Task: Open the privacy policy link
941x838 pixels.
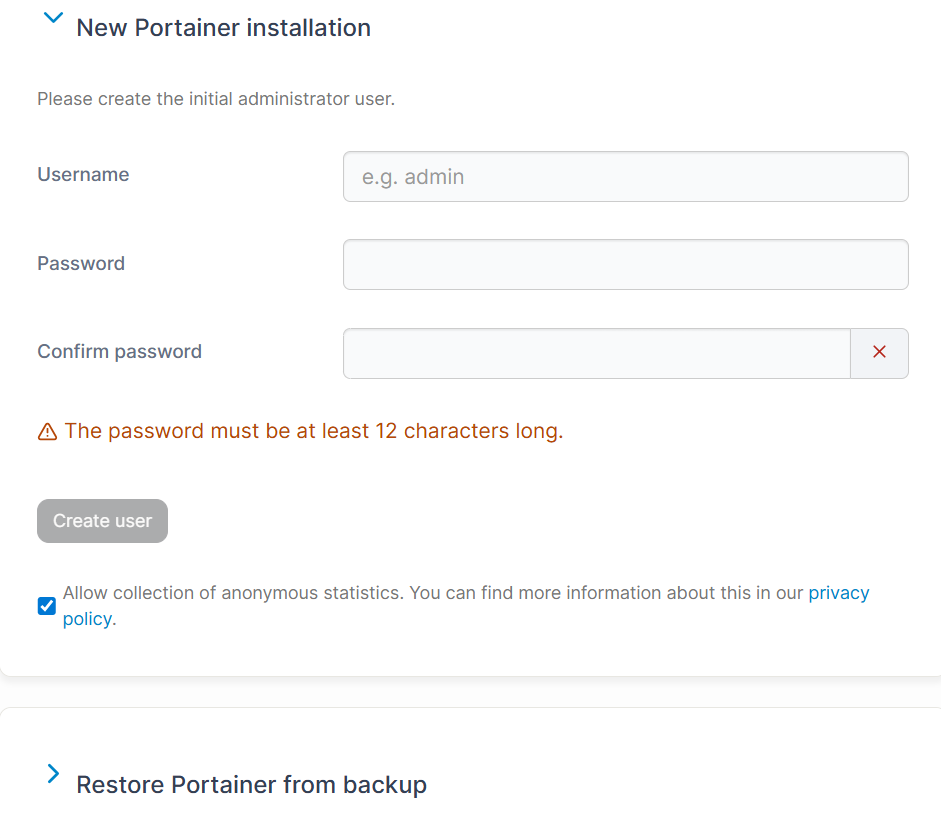Action: tap(838, 592)
